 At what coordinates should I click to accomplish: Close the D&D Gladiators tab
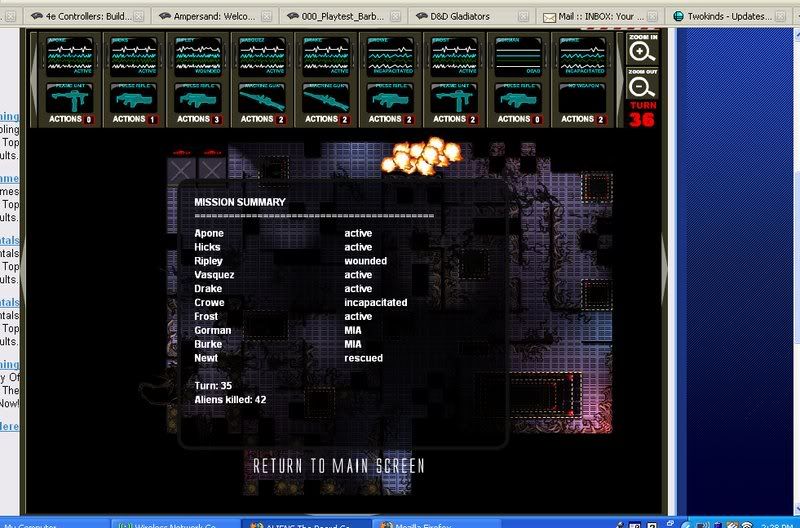(523, 17)
